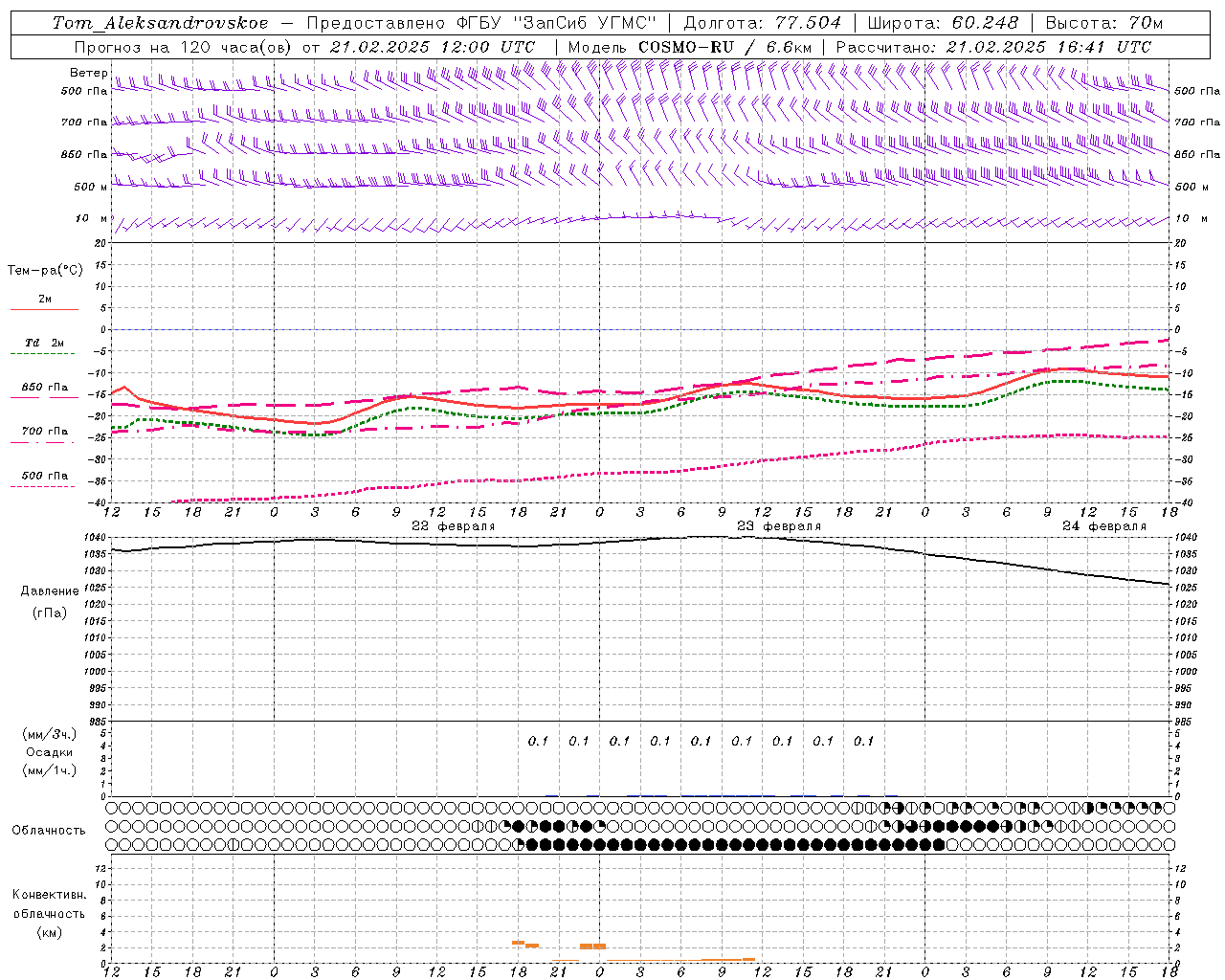Click the "Ветер" wind panel label
This screenshot has width=1225, height=980.
[88, 73]
